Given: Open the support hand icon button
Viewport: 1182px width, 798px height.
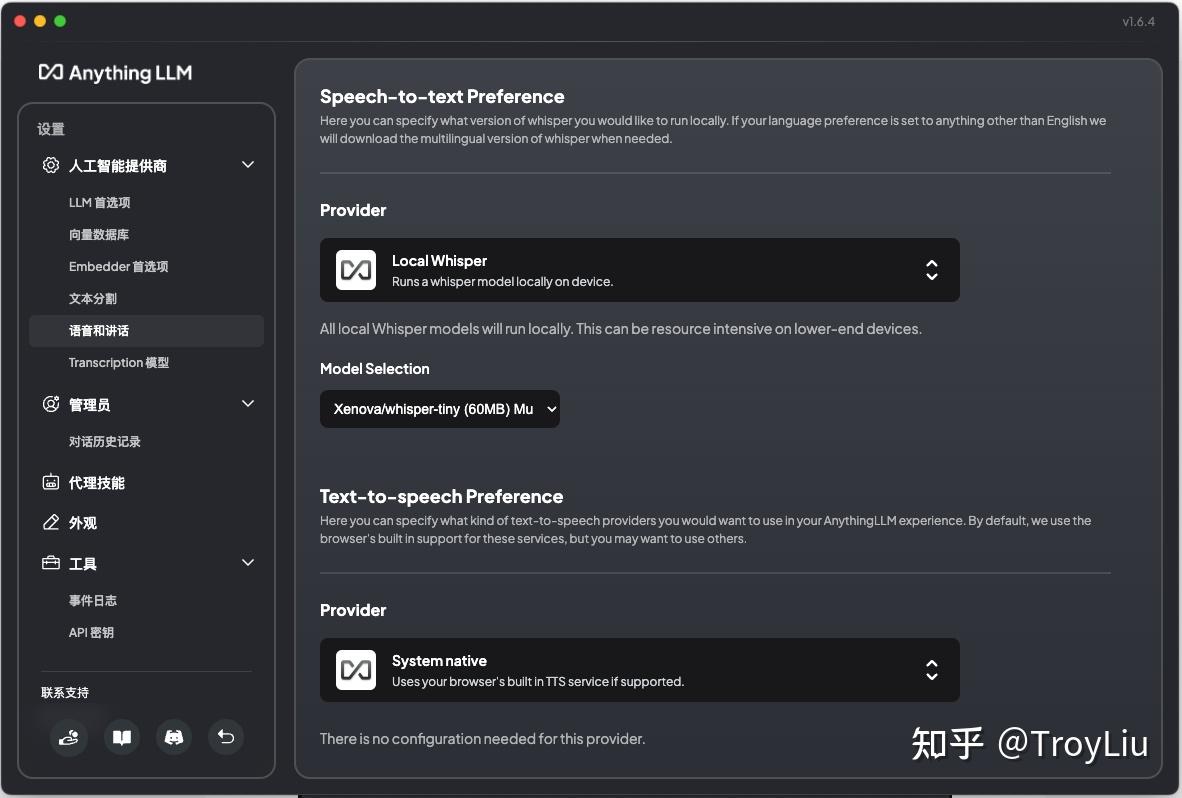Looking at the screenshot, I should 69,737.
